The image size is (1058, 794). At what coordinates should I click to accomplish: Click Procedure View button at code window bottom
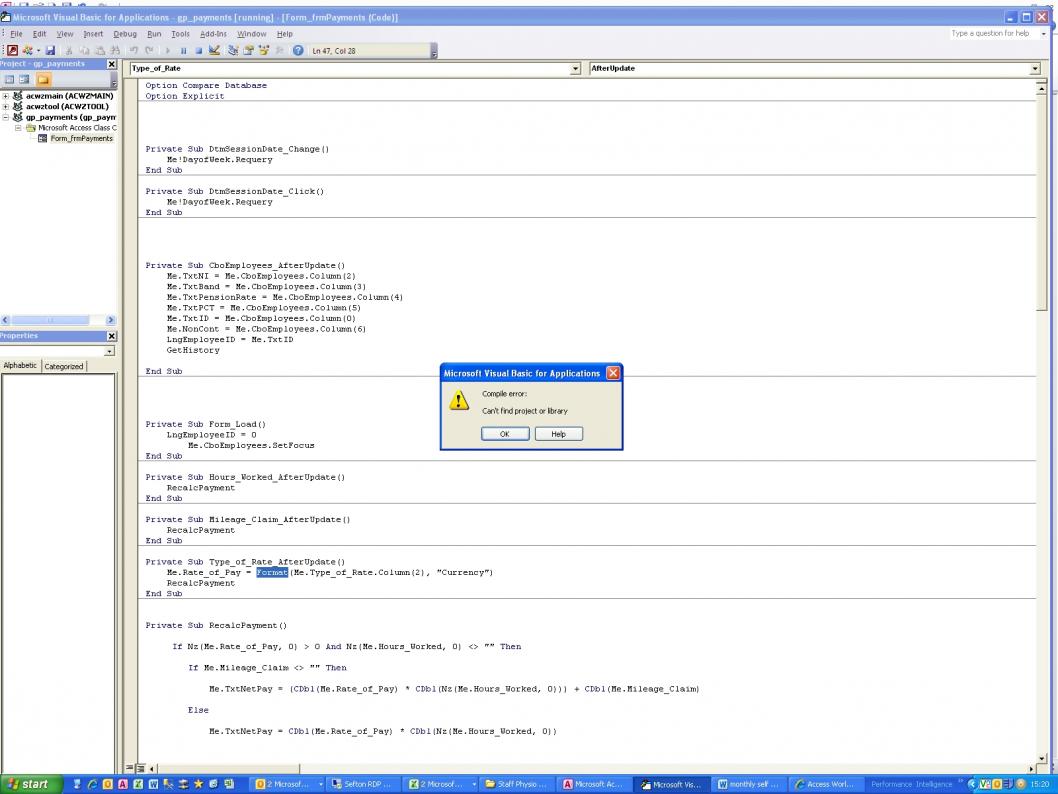tap(130, 768)
